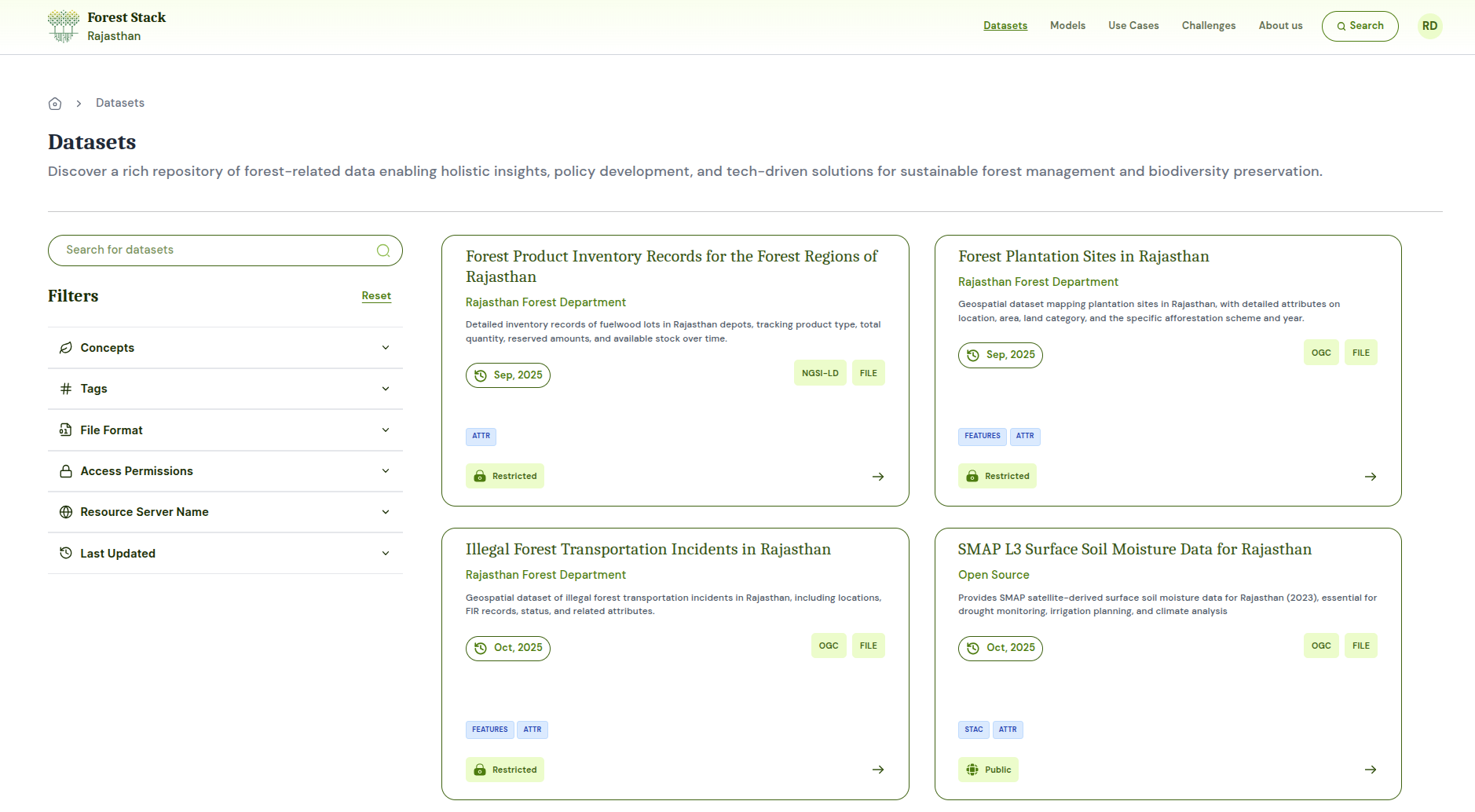Focus the Search for datasets field
Image resolution: width=1475 pixels, height=812 pixels.
point(212,251)
